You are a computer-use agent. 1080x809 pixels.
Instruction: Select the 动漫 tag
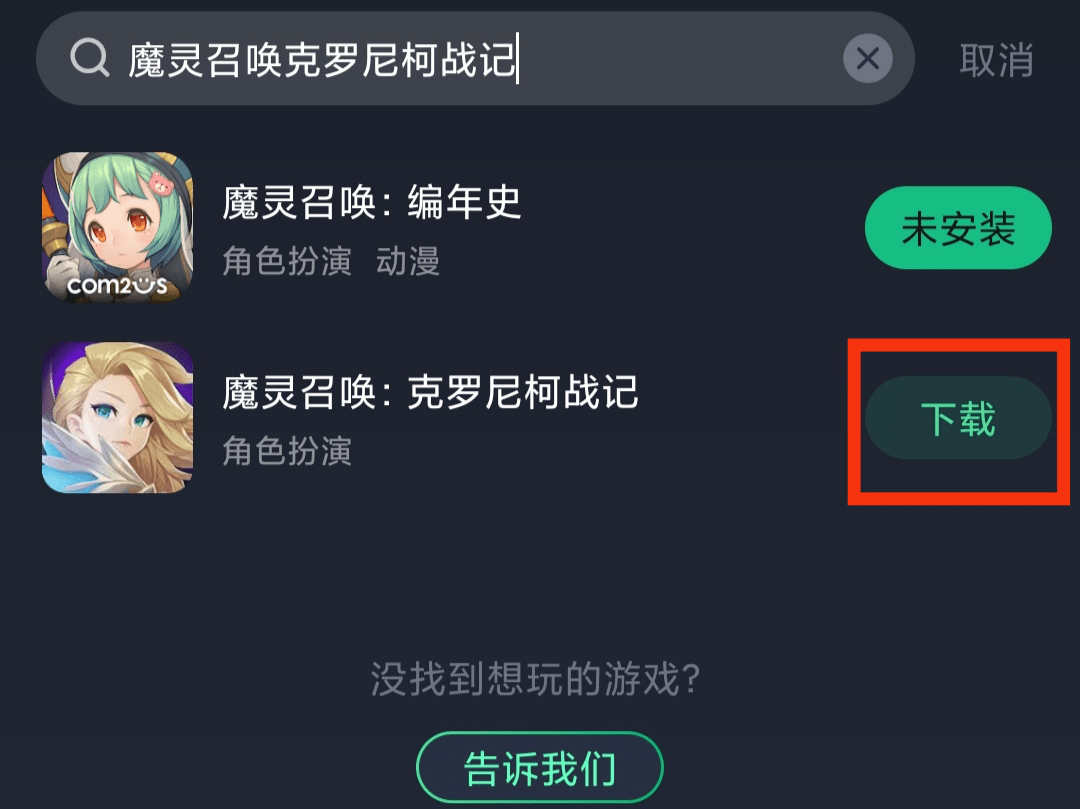point(408,262)
